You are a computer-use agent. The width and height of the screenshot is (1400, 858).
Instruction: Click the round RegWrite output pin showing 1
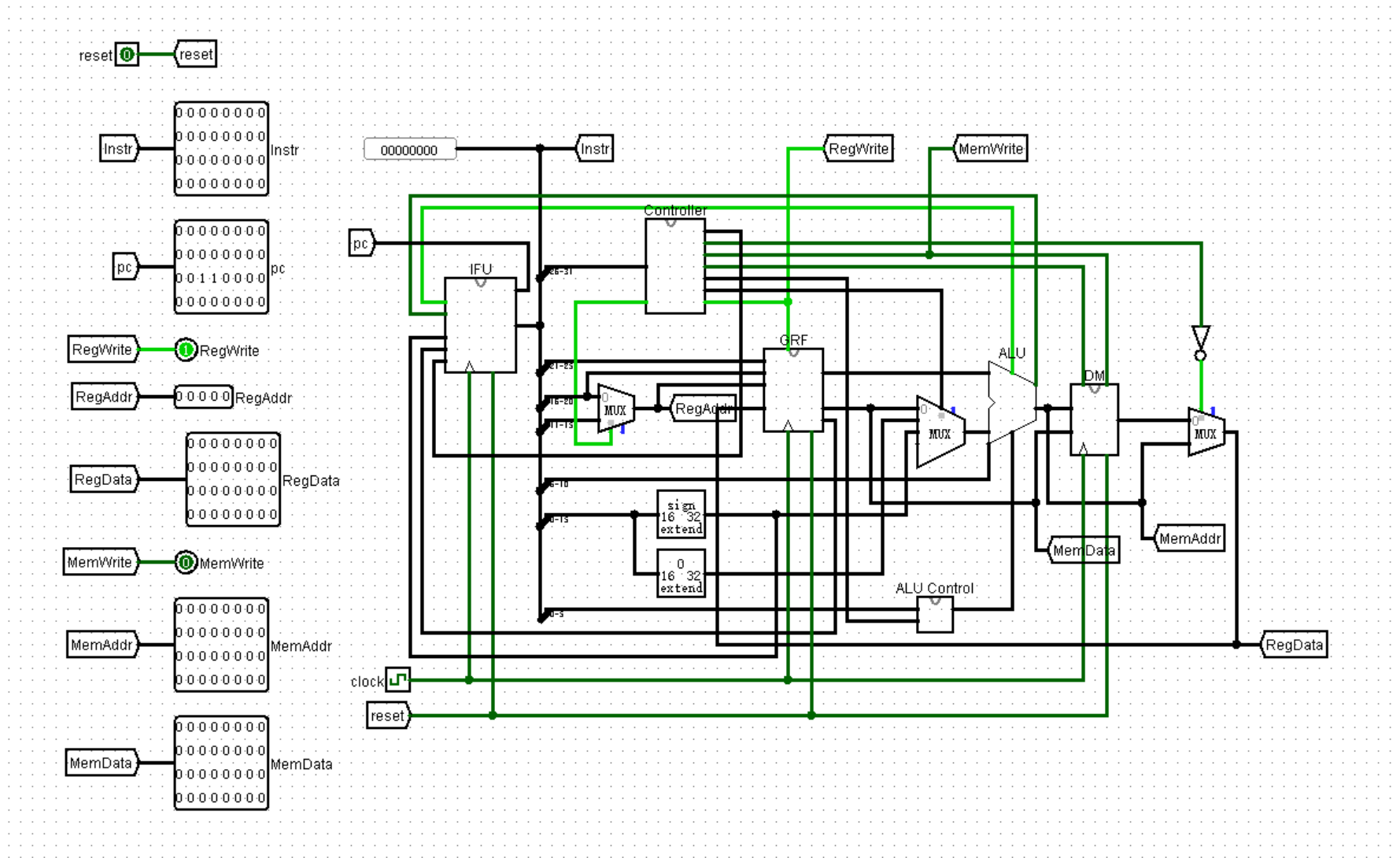coord(186,349)
